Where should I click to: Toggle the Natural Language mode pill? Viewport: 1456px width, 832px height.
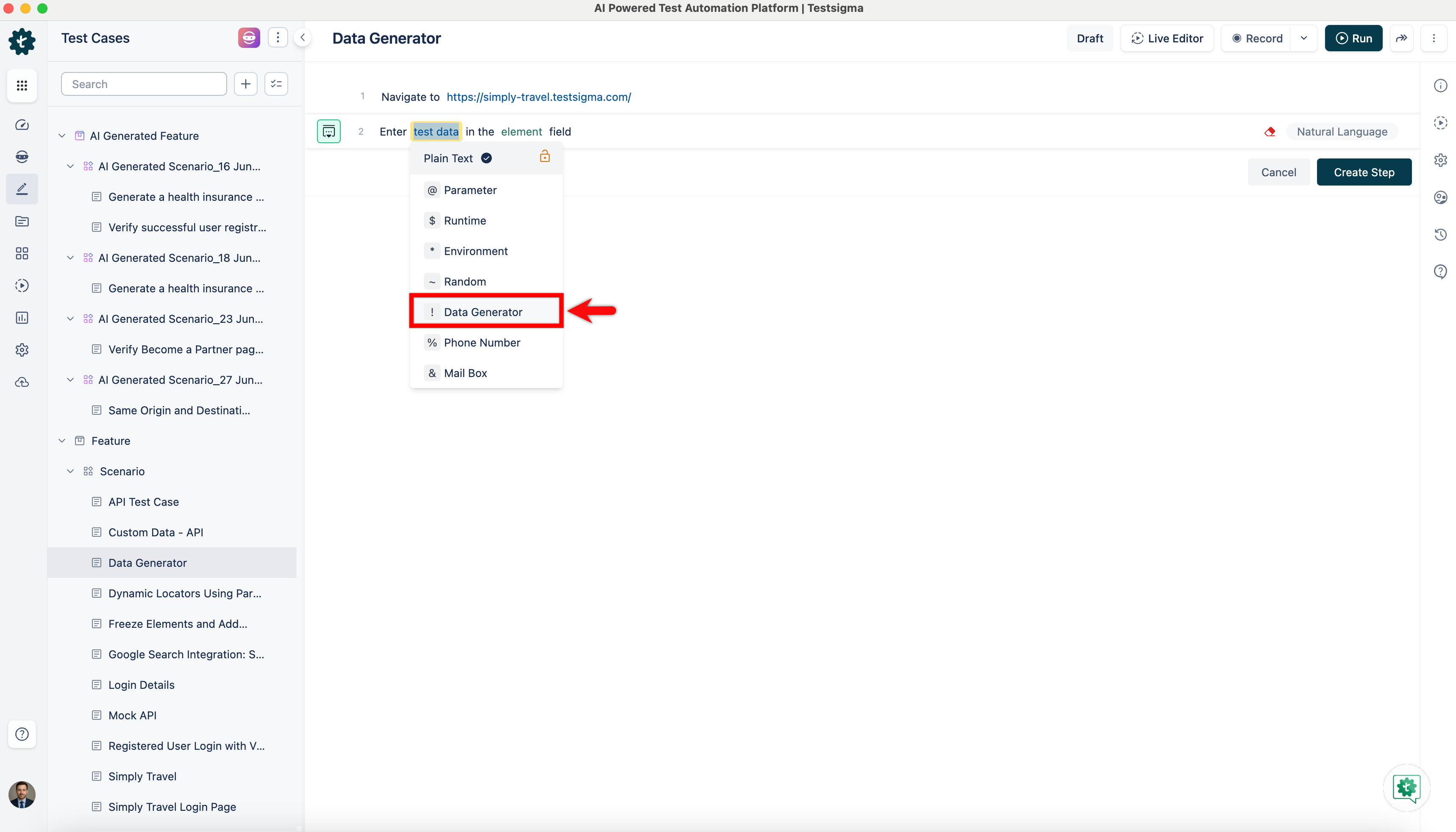coord(1341,131)
